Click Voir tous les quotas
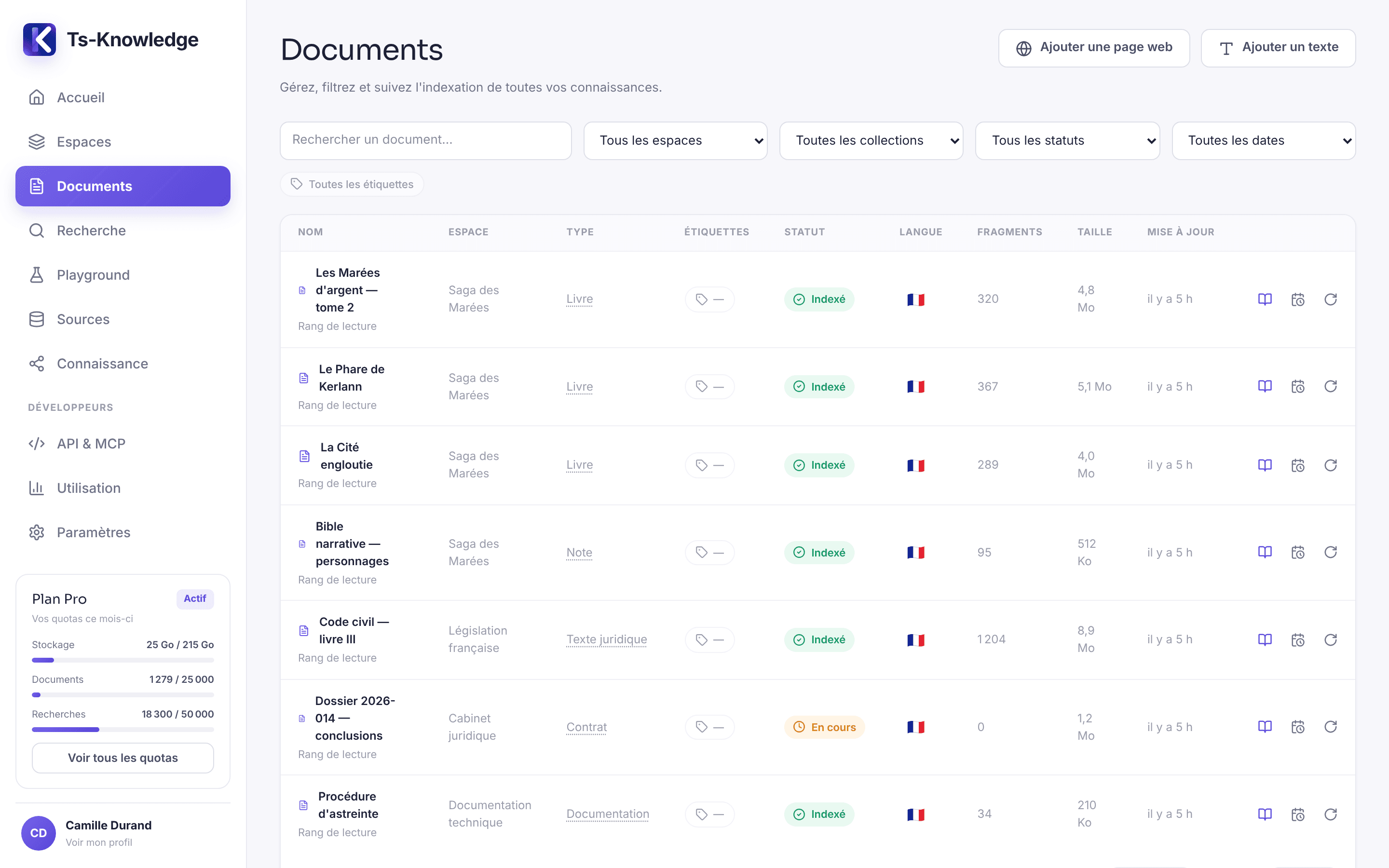 (x=123, y=758)
